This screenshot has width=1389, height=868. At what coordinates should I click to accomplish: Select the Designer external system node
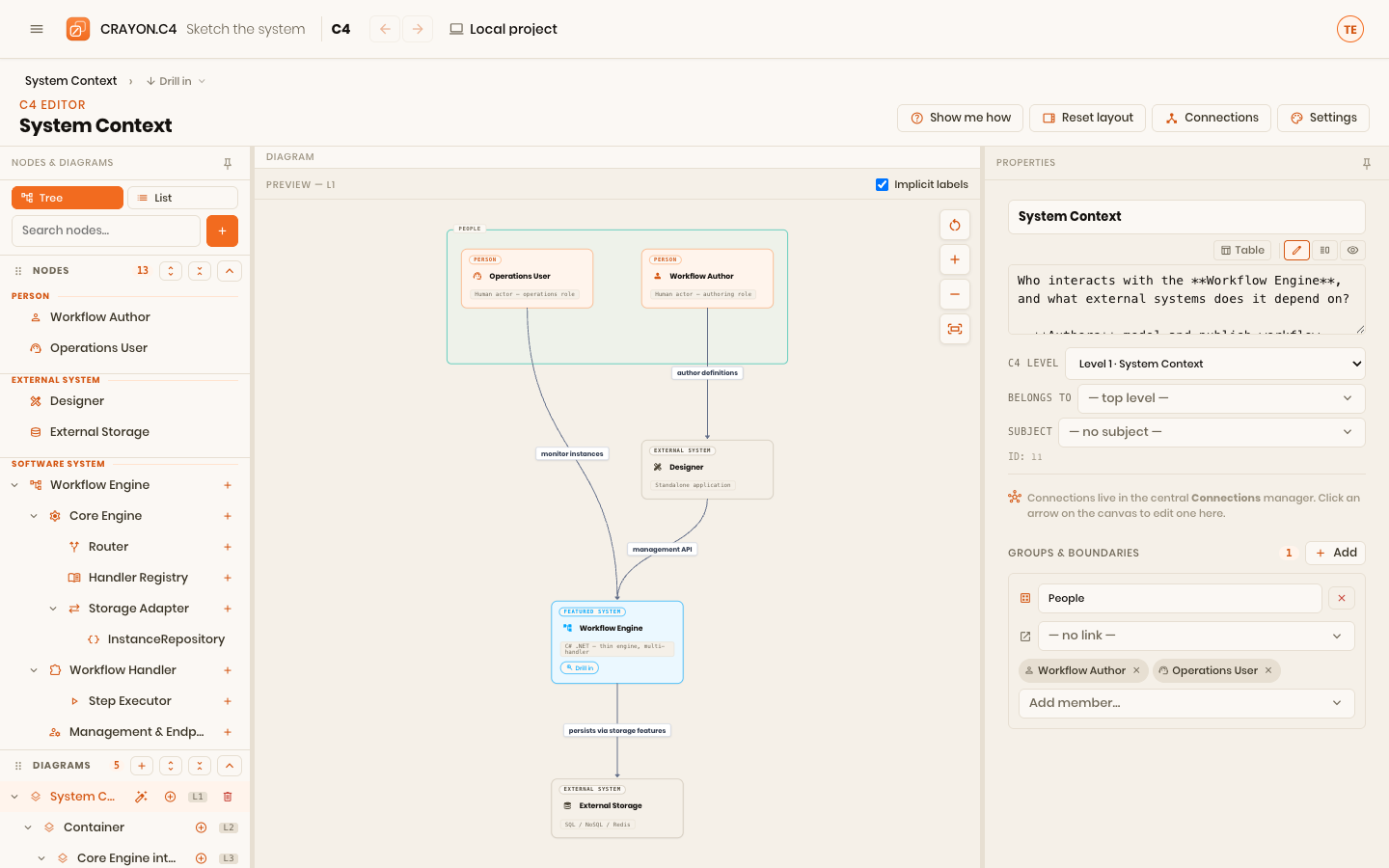[x=77, y=401]
